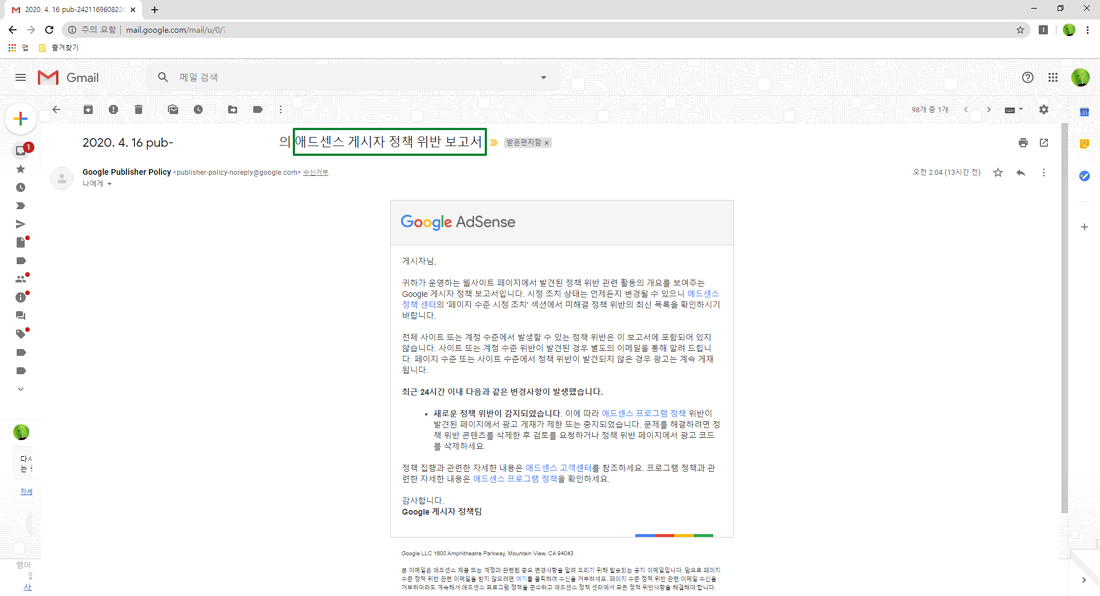Expand more labels in the left sidebar
Image resolution: width=1100 pixels, height=596 pixels.
20,389
